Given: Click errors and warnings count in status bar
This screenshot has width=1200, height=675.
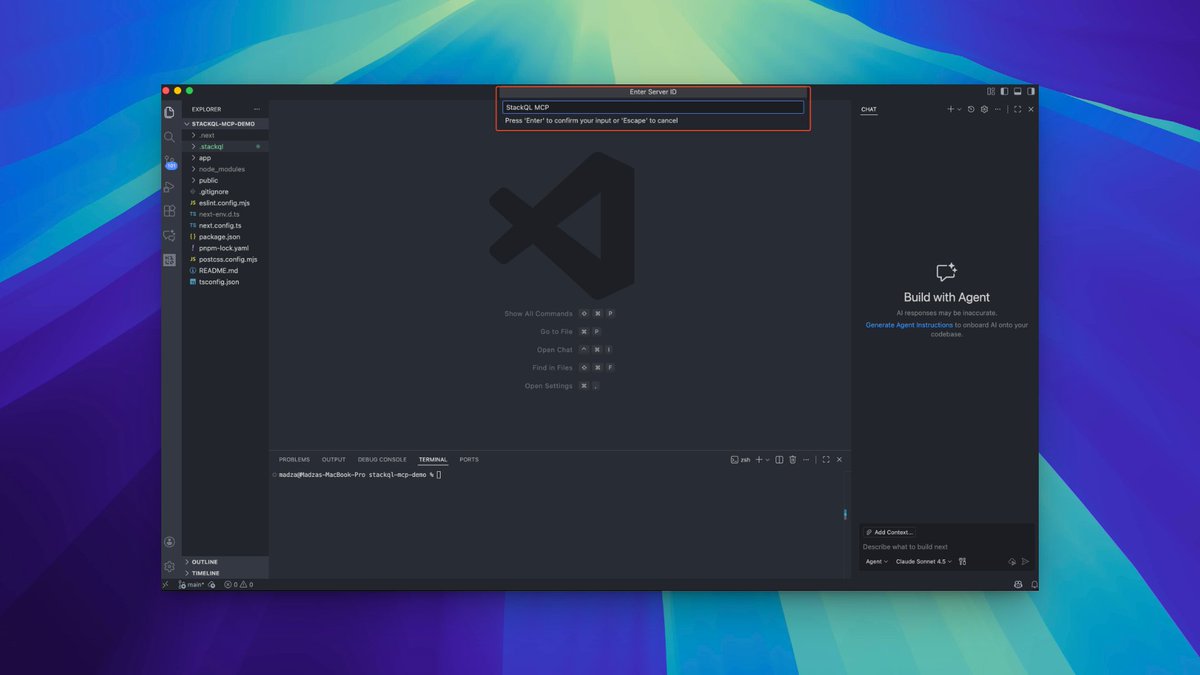Looking at the screenshot, I should tap(238, 584).
